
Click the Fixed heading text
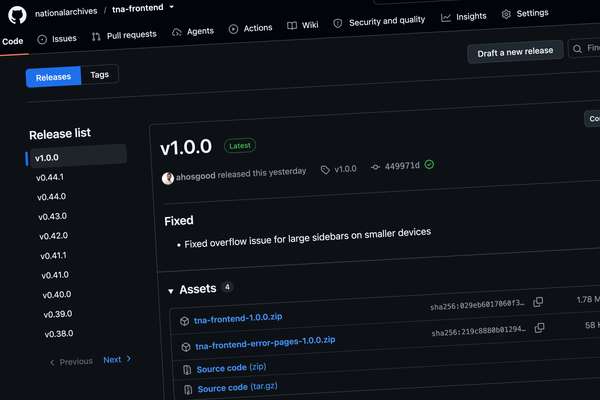(179, 220)
